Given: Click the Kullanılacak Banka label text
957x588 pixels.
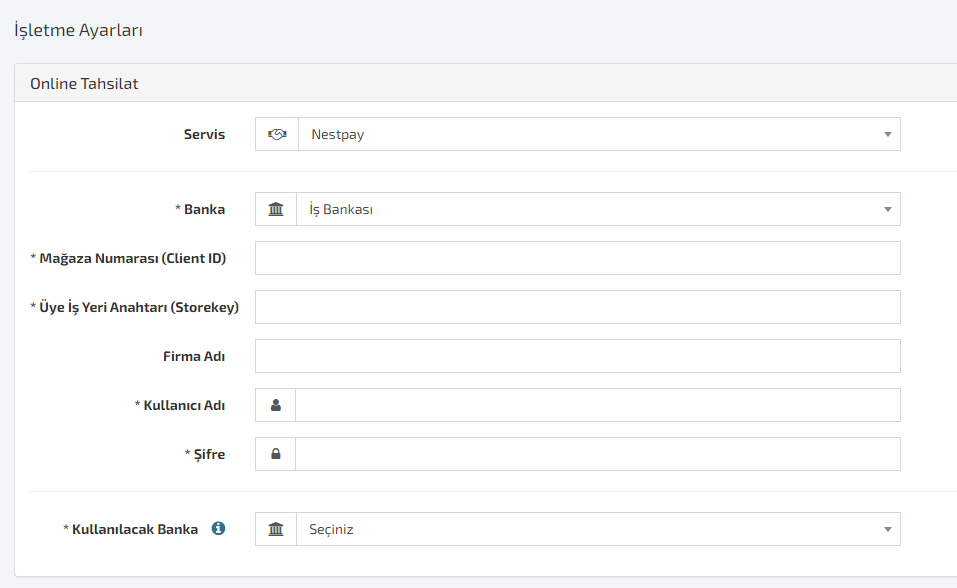Looking at the screenshot, I should pos(135,529).
